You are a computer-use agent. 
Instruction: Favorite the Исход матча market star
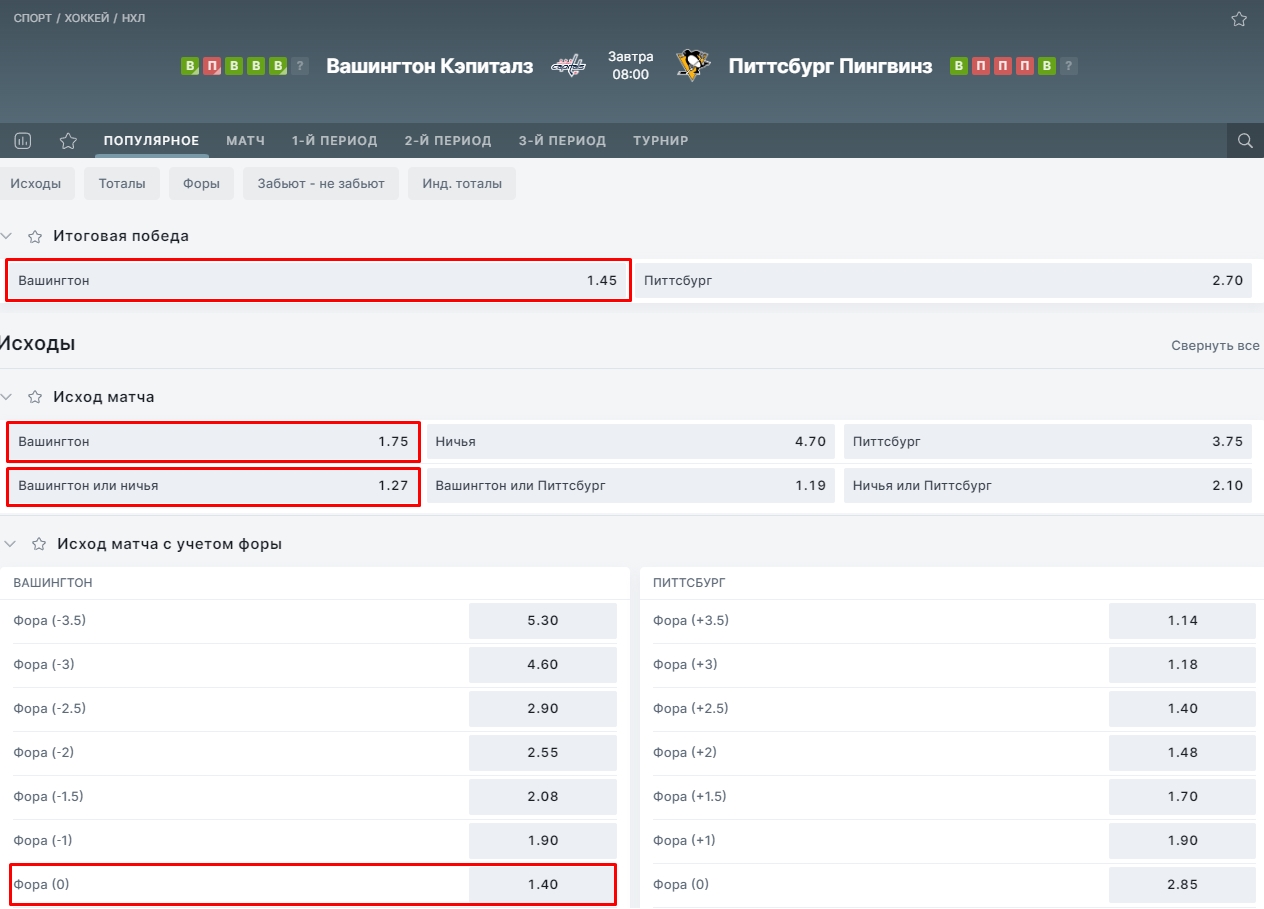pyautogui.click(x=35, y=397)
